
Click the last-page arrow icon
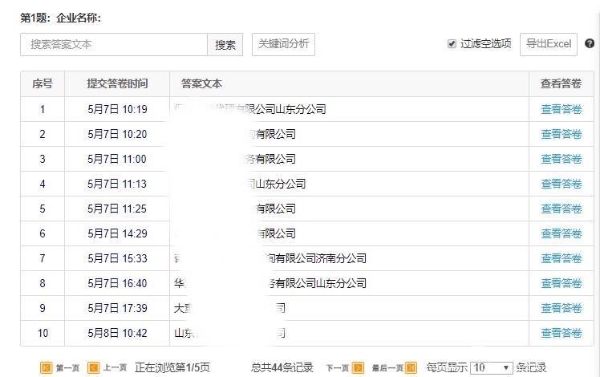411,368
